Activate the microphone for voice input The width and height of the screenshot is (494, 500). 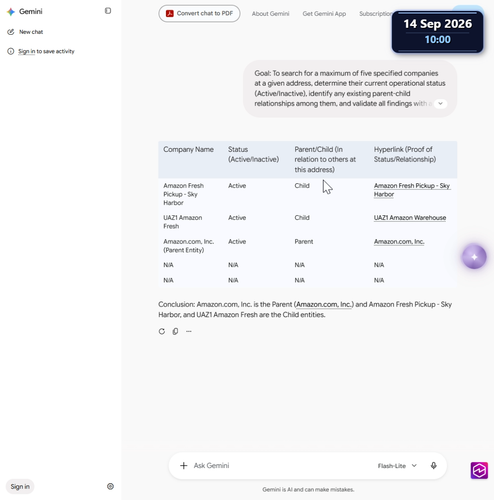click(434, 466)
